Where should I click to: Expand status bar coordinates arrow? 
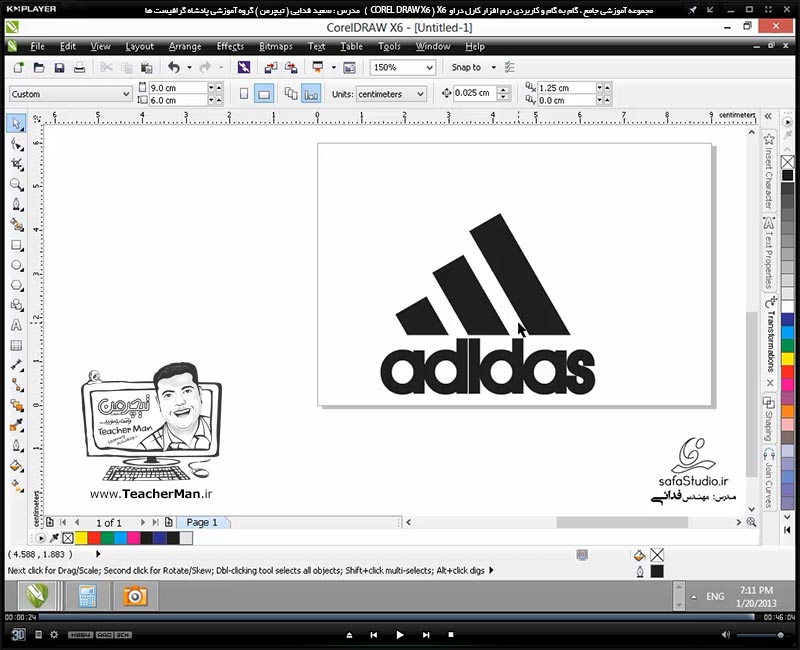[x=98, y=554]
